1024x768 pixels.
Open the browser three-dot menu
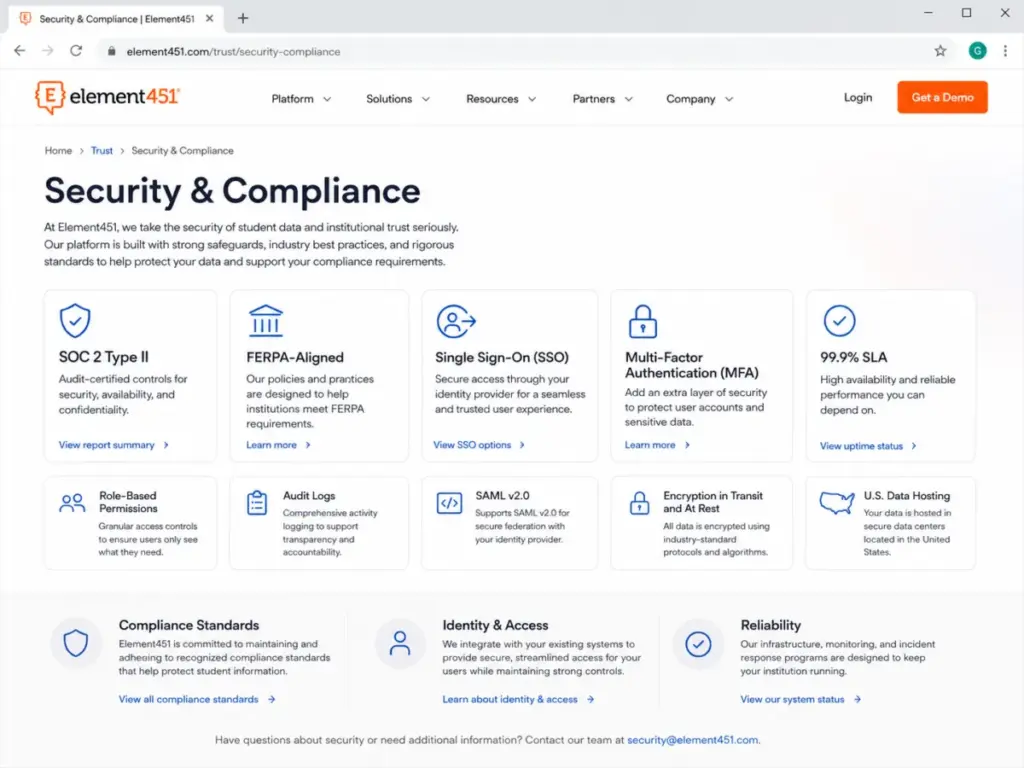click(1005, 51)
